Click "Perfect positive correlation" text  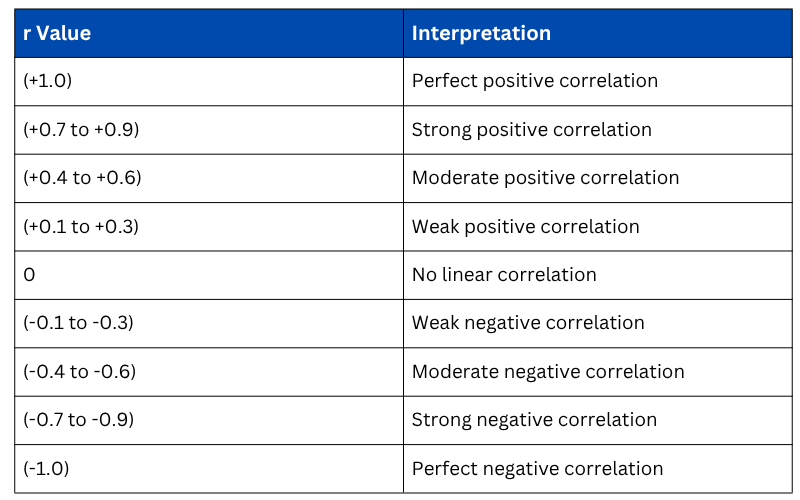[535, 81]
